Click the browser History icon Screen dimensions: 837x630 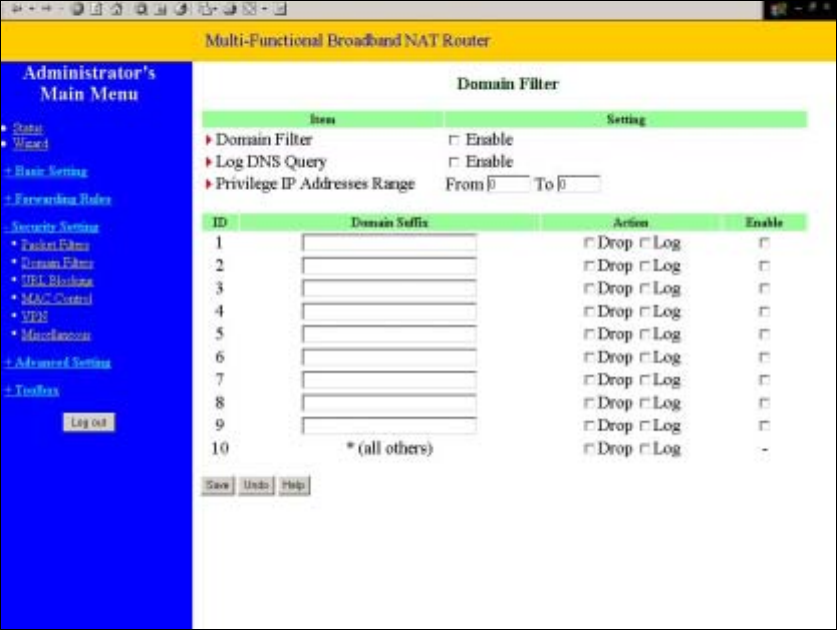tap(181, 9)
